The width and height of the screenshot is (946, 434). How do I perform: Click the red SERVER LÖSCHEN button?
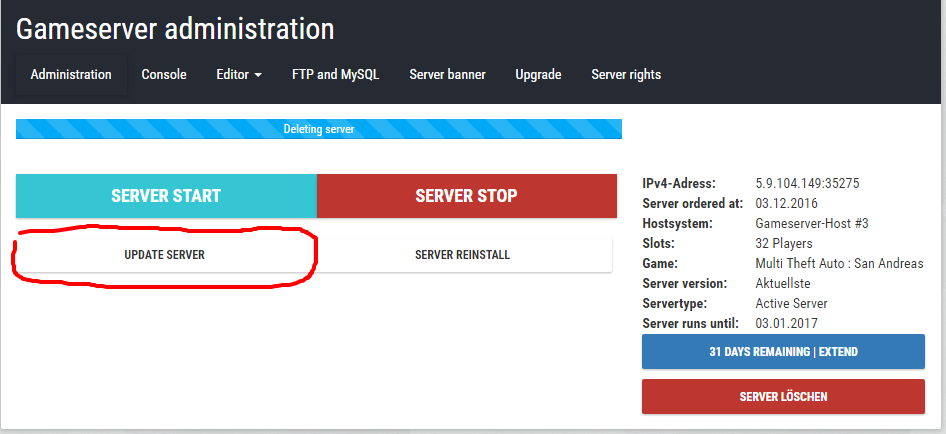click(x=783, y=397)
